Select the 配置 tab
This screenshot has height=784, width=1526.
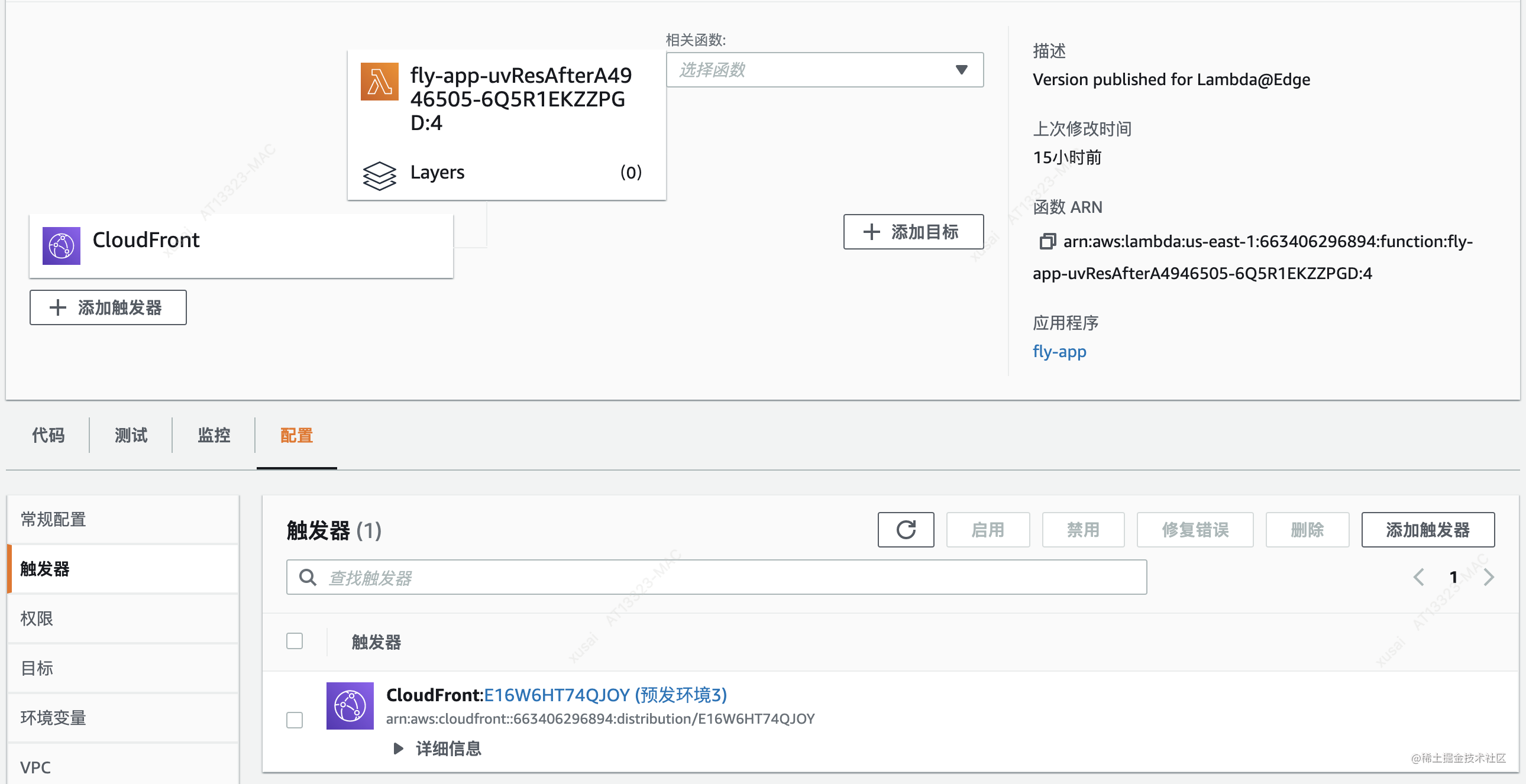(297, 435)
